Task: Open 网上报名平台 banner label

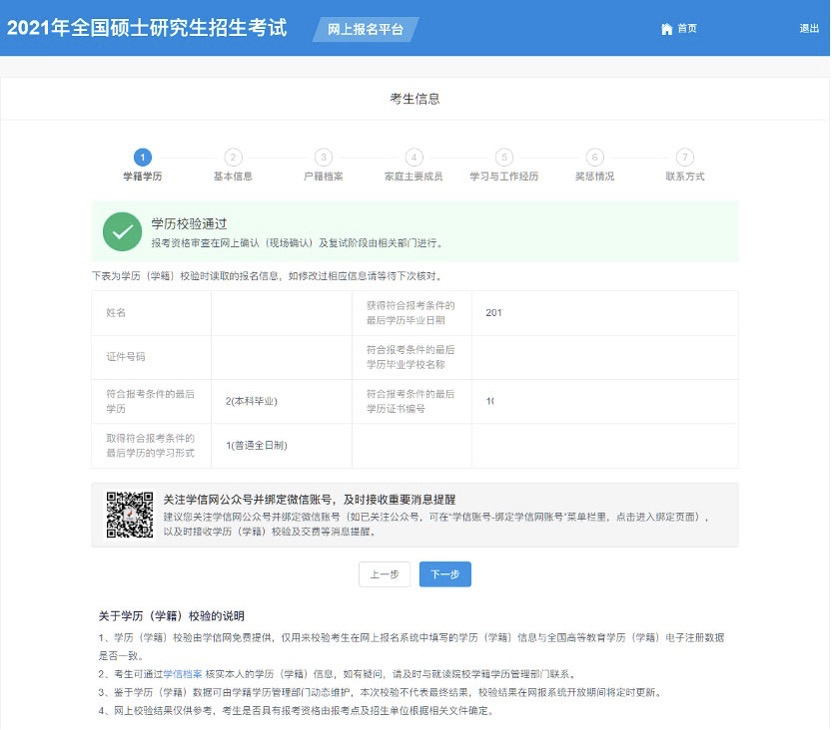Action: point(365,29)
